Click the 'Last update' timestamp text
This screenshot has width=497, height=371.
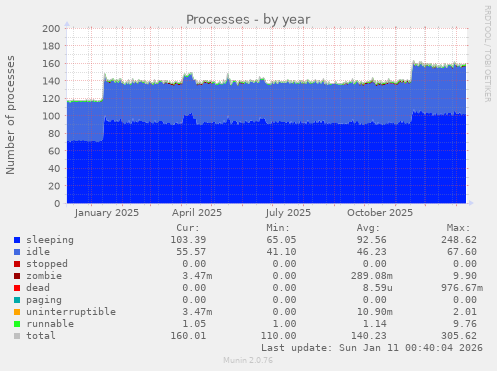[372, 348]
